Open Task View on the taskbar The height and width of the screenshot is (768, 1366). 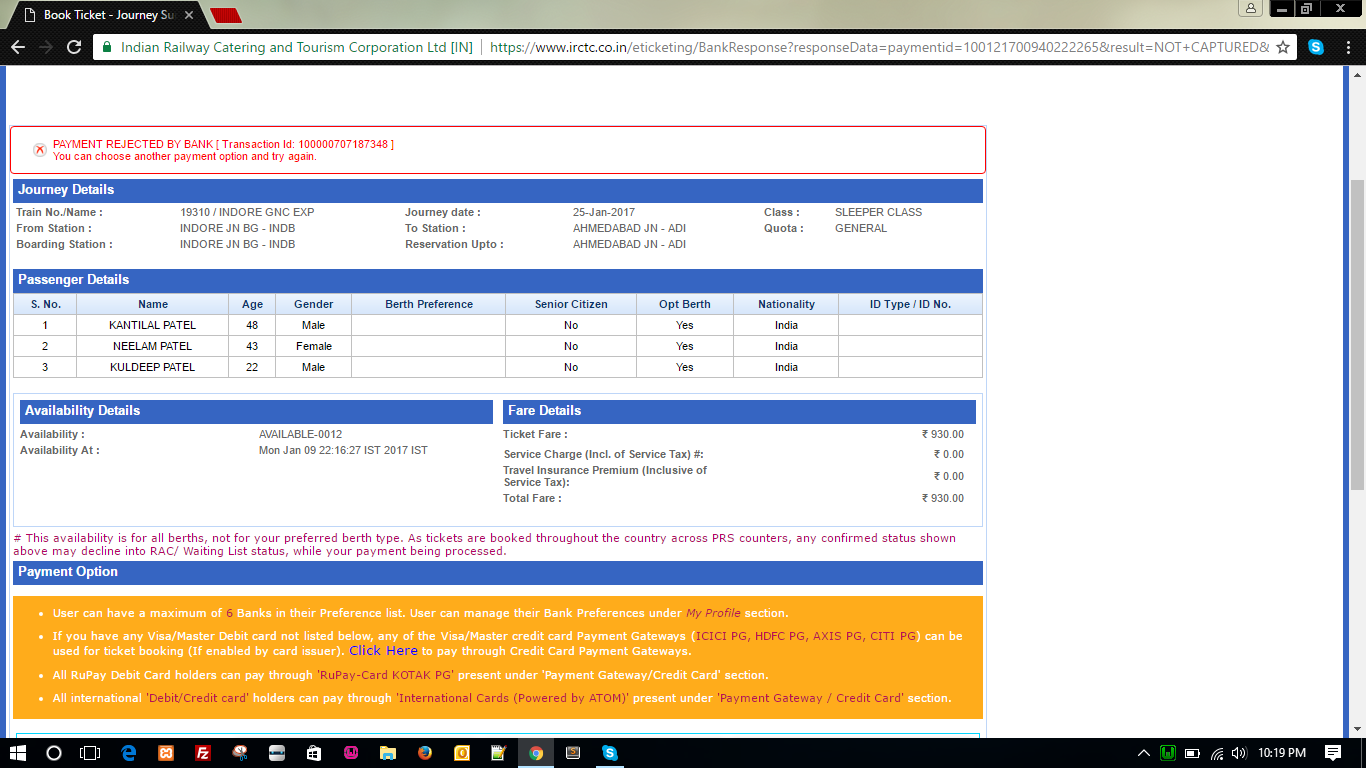(90, 753)
